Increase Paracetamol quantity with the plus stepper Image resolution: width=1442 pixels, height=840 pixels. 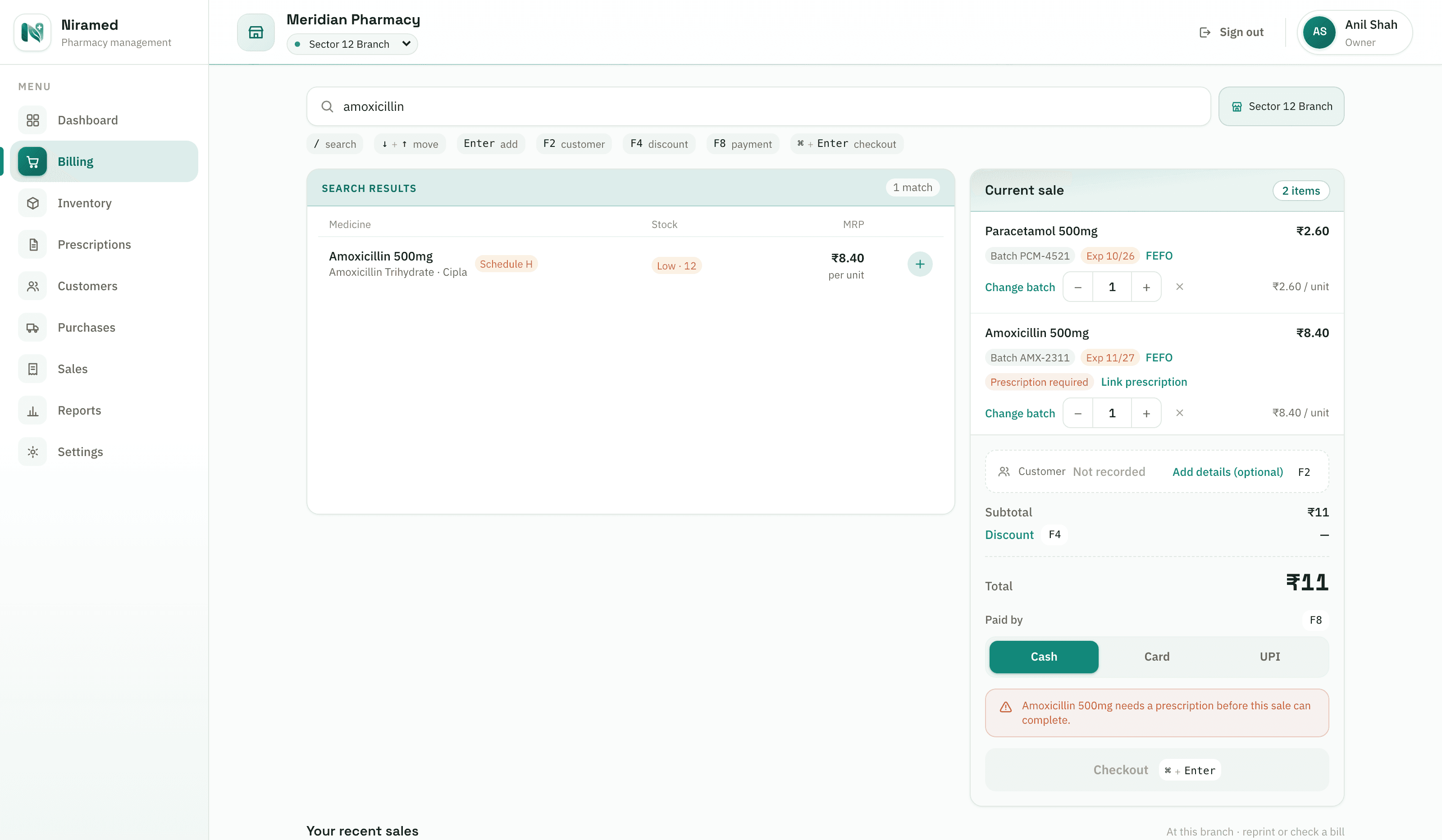tap(1146, 287)
